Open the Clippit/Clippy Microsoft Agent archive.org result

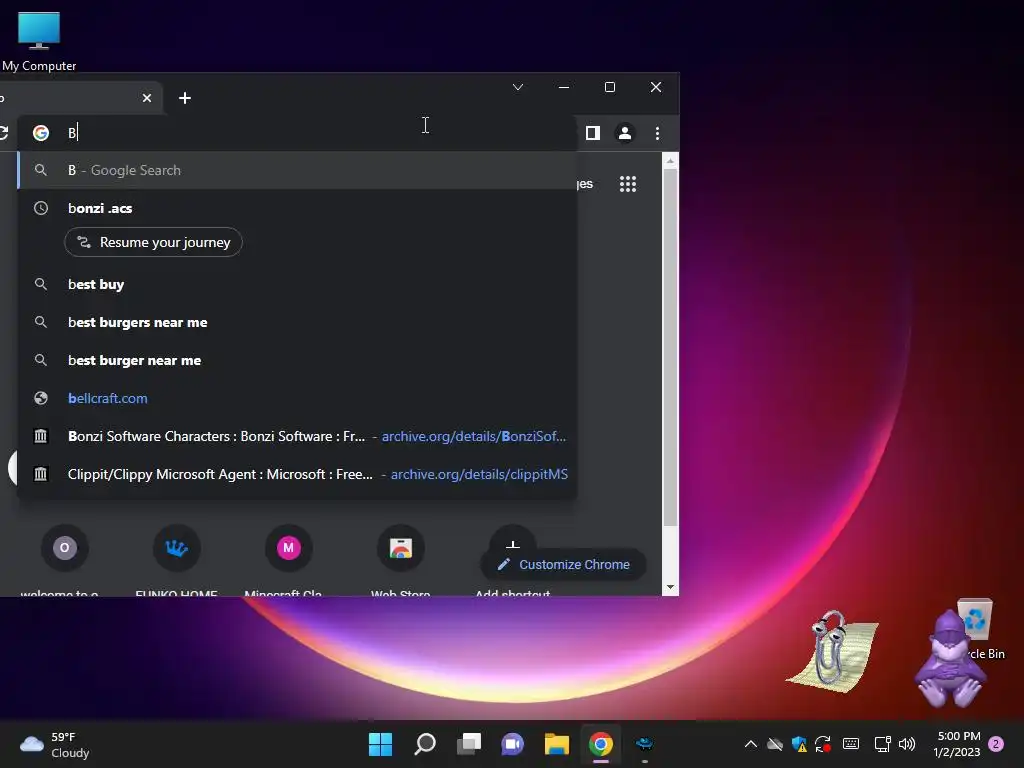coord(297,474)
